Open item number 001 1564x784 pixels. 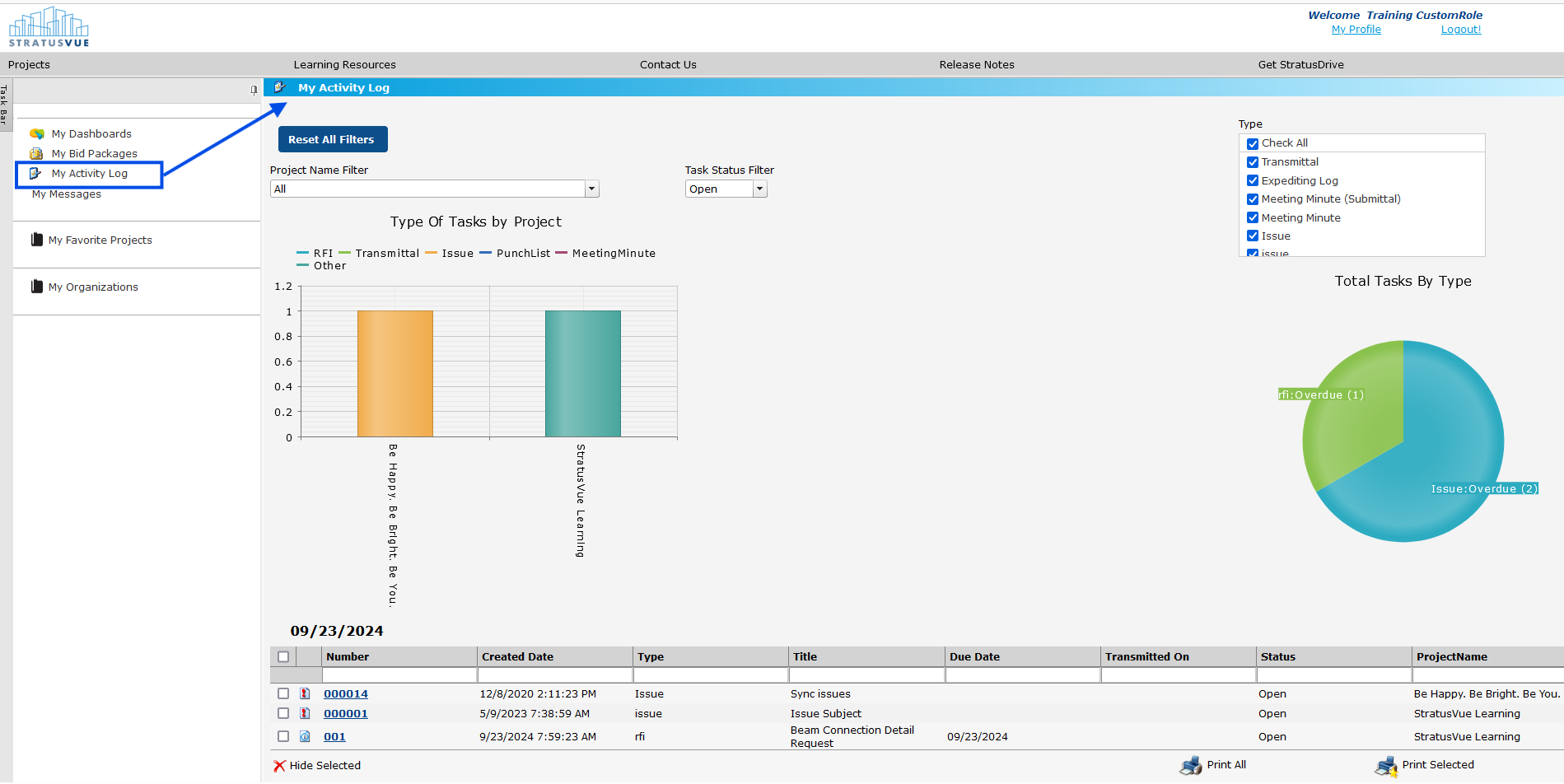coord(334,737)
